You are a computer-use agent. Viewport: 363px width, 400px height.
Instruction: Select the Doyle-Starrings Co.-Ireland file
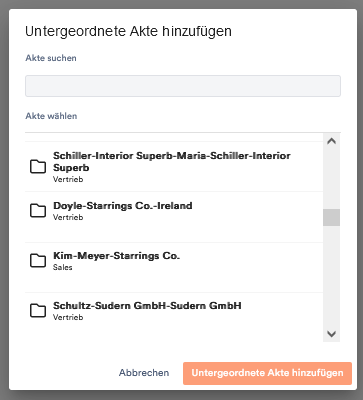[x=174, y=217]
